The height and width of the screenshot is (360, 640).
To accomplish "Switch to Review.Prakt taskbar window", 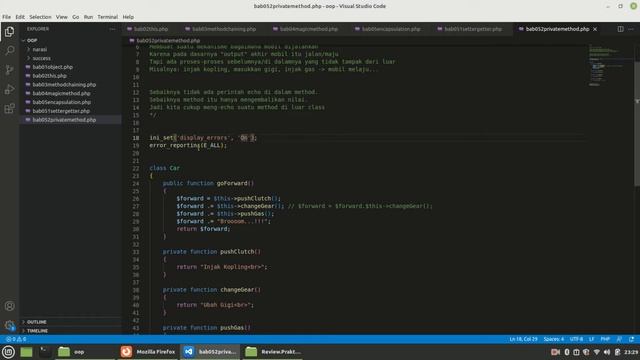I will click(x=273, y=351).
